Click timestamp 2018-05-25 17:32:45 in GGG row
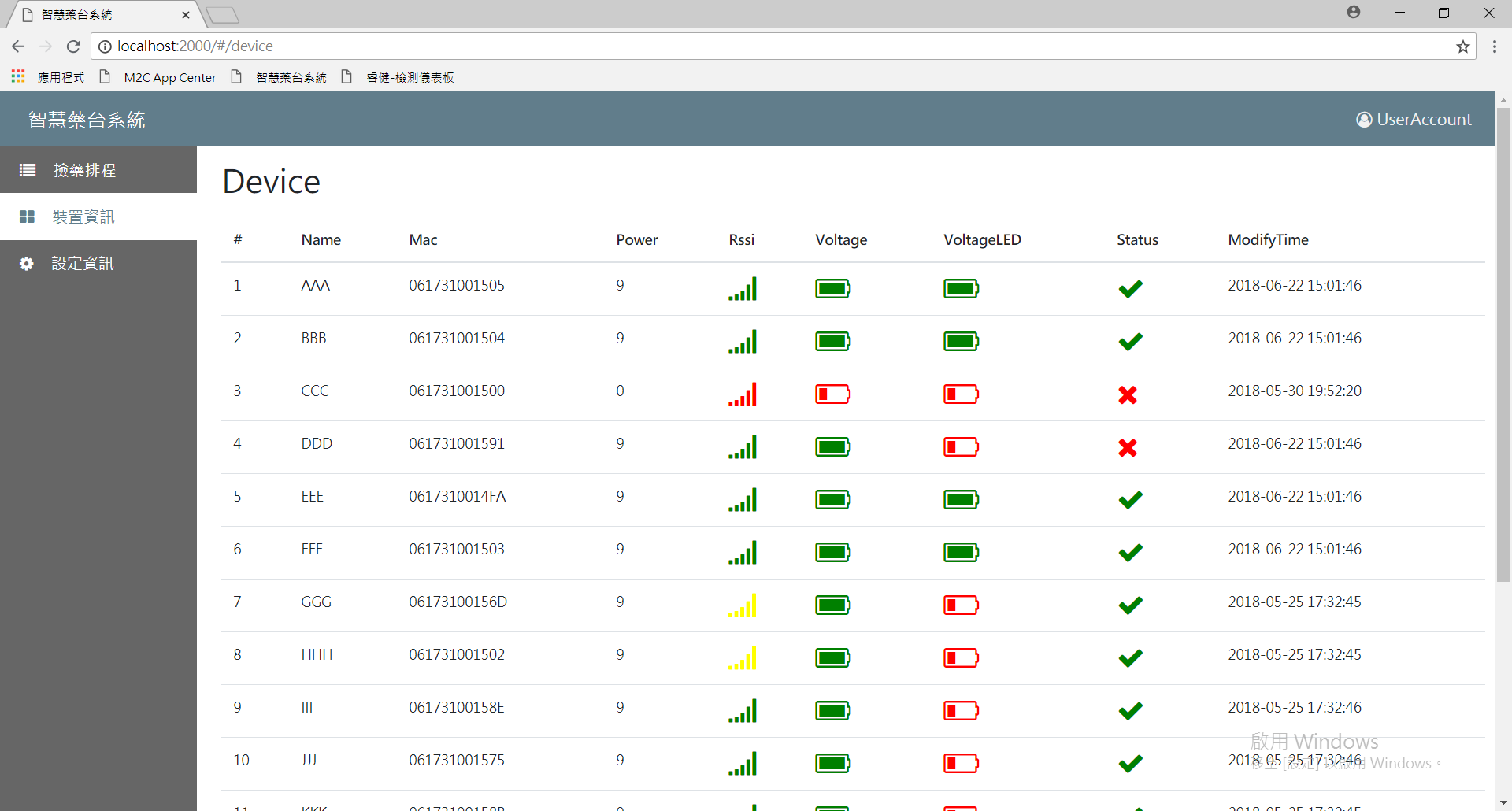The height and width of the screenshot is (811, 1512). [x=1295, y=602]
